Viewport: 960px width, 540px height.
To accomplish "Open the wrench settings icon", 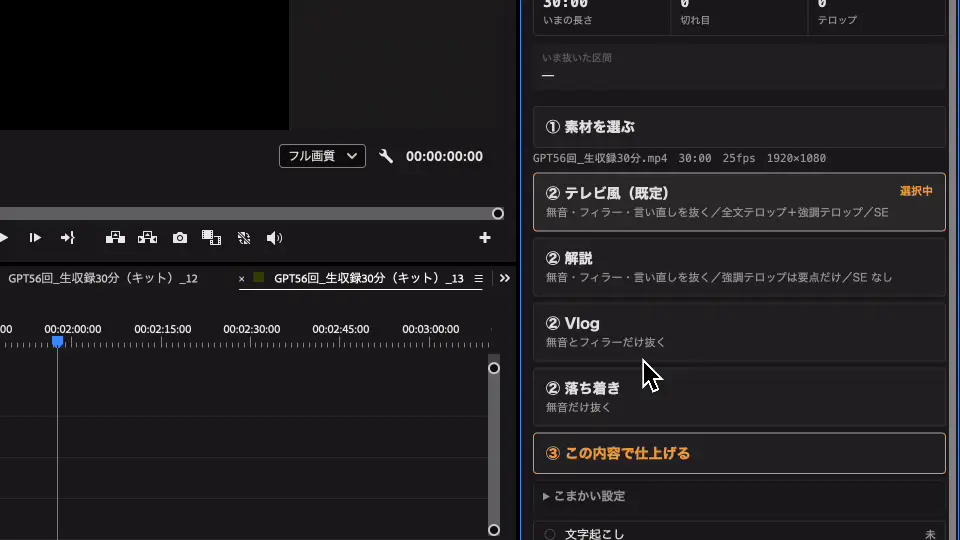I will pos(386,156).
